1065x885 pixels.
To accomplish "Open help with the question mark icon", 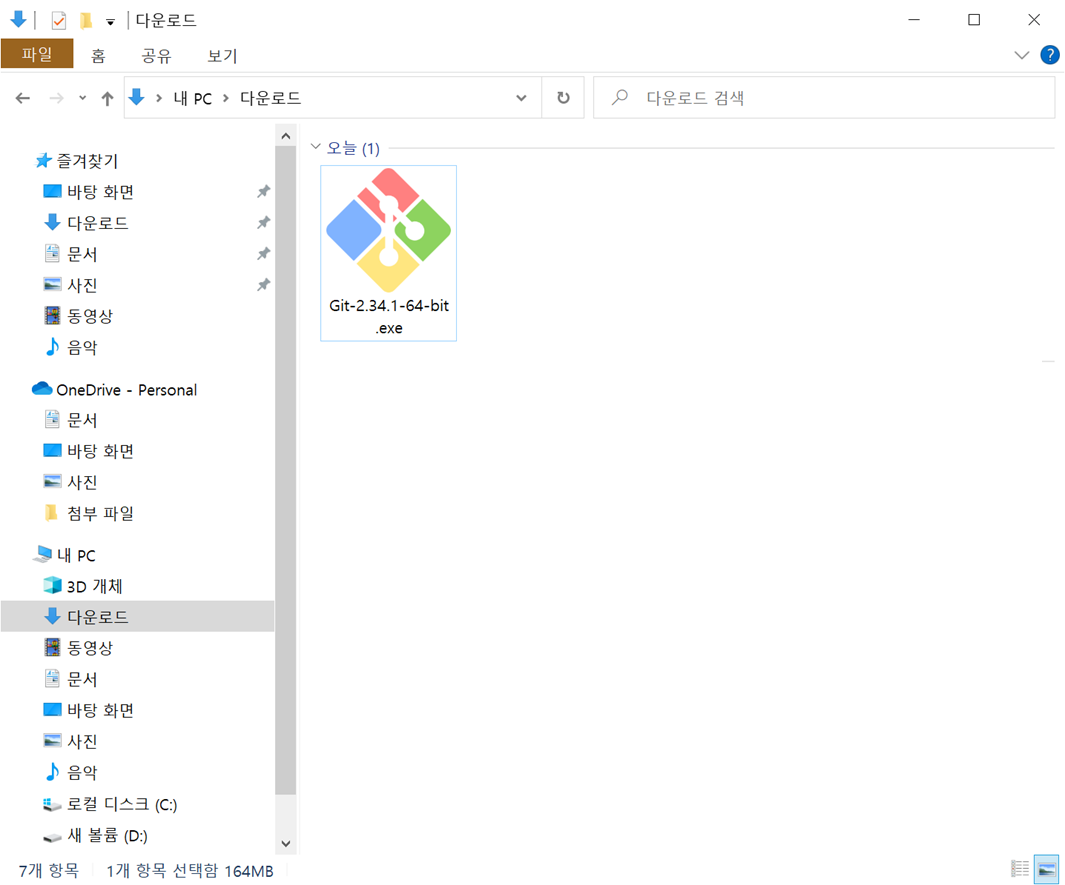I will tap(1049, 55).
